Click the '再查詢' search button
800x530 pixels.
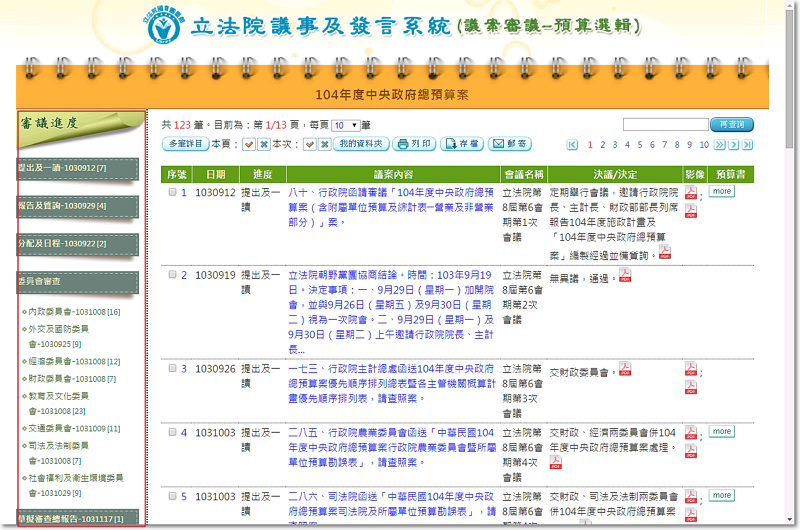732,125
